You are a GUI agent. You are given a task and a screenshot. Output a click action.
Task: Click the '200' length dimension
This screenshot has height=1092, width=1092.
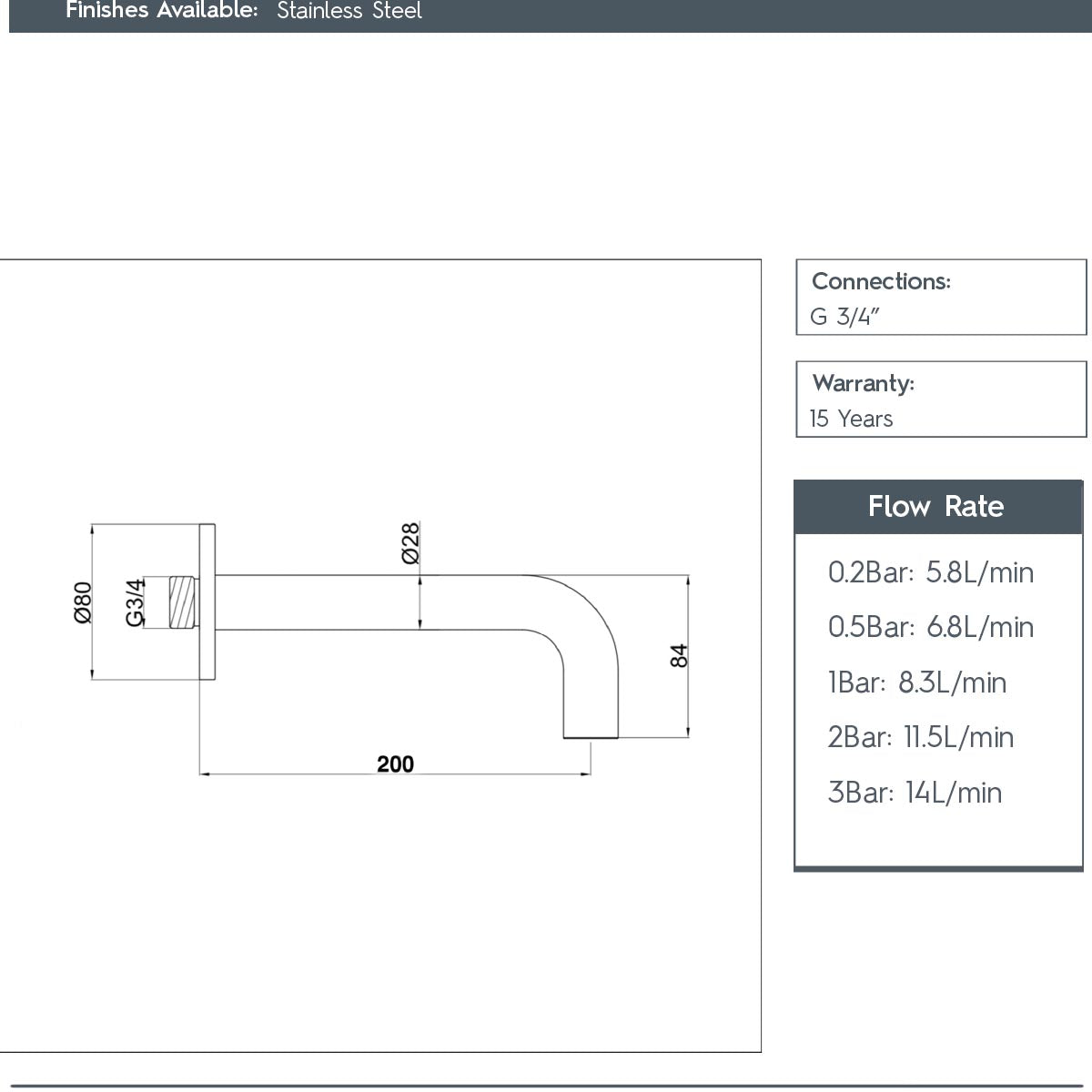[395, 764]
